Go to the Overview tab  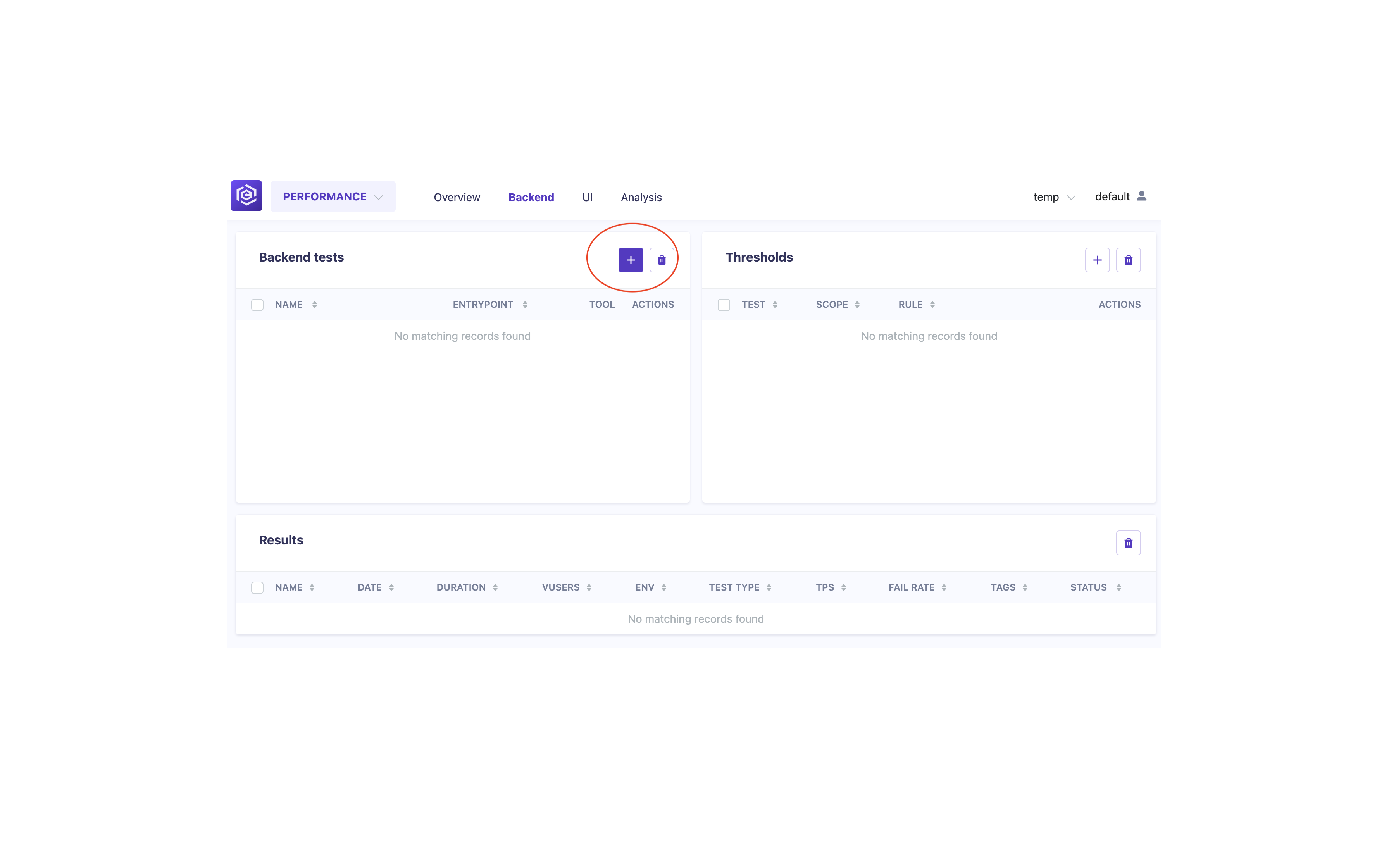(457, 197)
